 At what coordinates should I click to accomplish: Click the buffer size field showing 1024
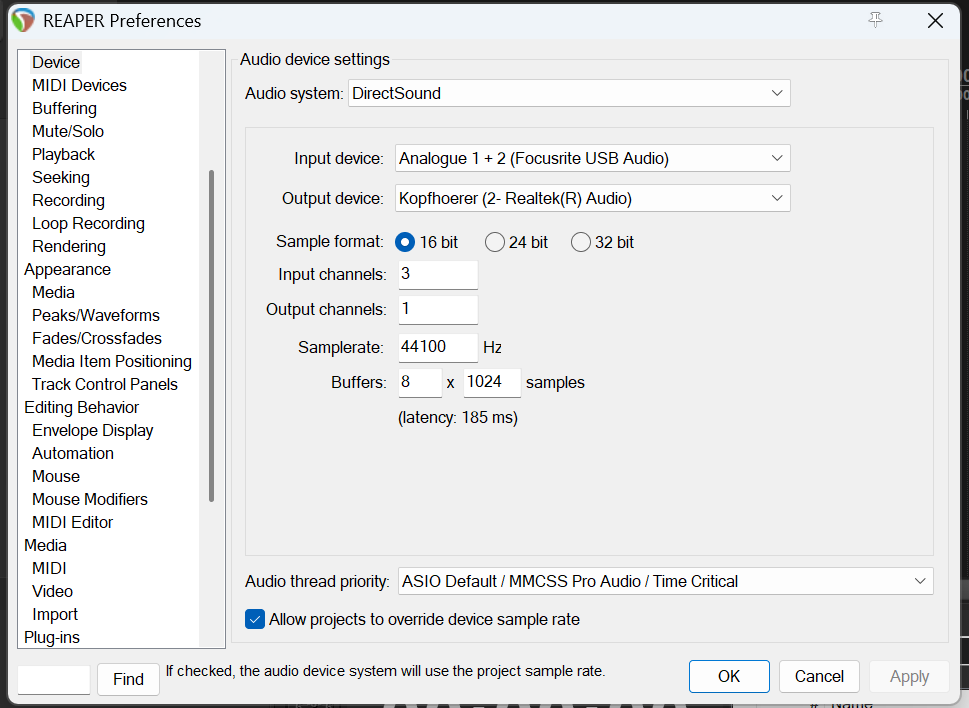[493, 382]
